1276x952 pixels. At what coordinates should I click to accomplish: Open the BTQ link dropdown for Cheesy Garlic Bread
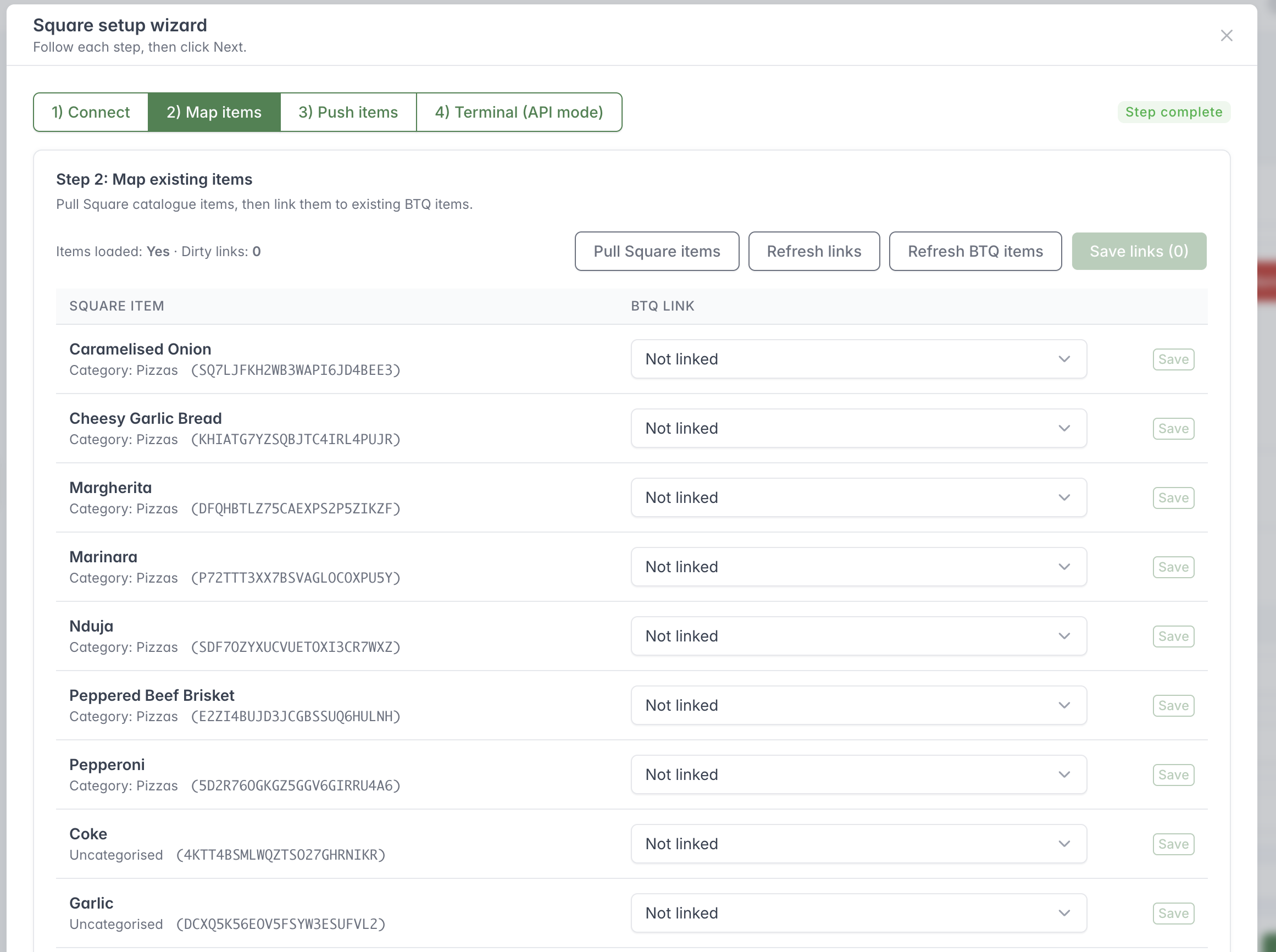(858, 428)
